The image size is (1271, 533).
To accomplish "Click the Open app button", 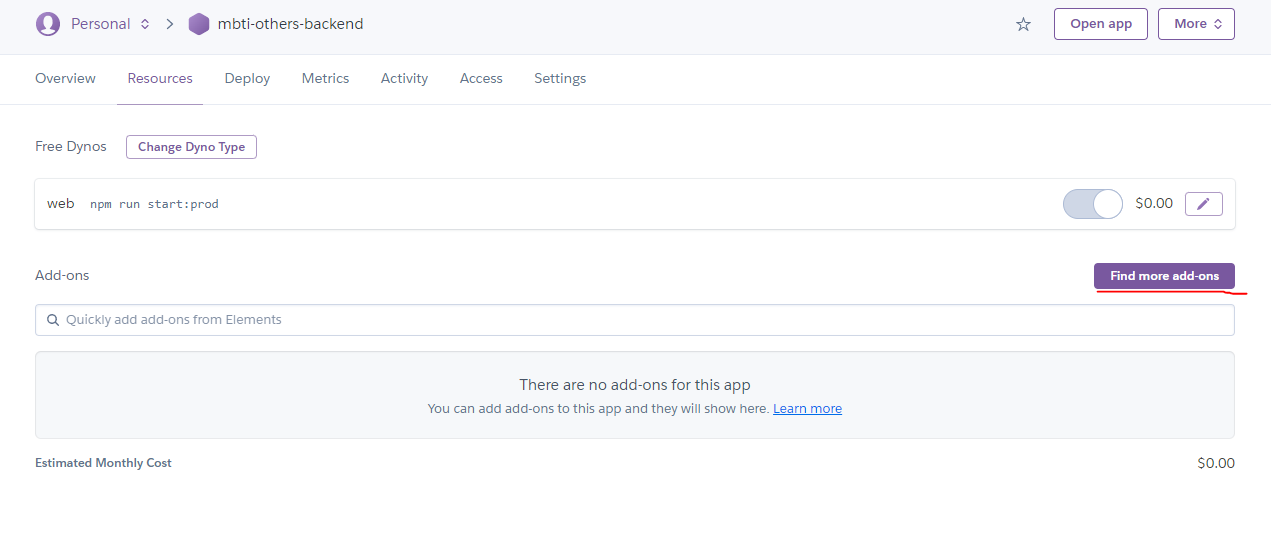I will [x=1101, y=24].
